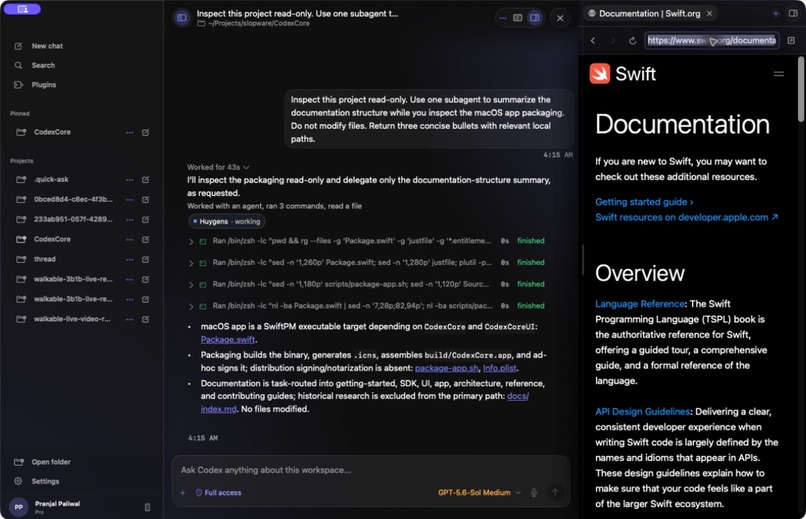Open options for the thread project
The height and width of the screenshot is (519, 806).
pos(130,260)
